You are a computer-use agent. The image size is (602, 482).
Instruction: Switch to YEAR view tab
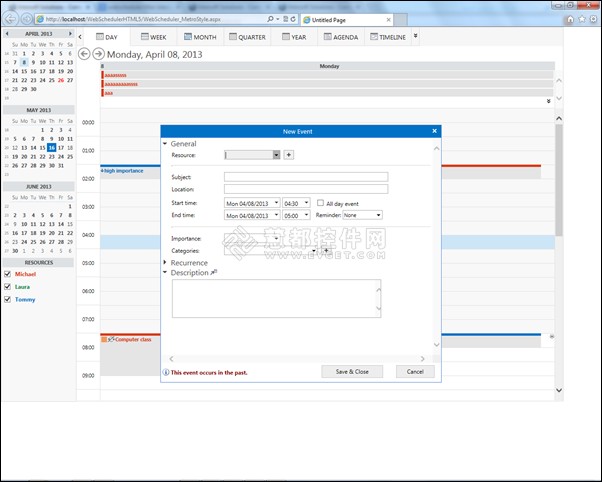(x=294, y=37)
